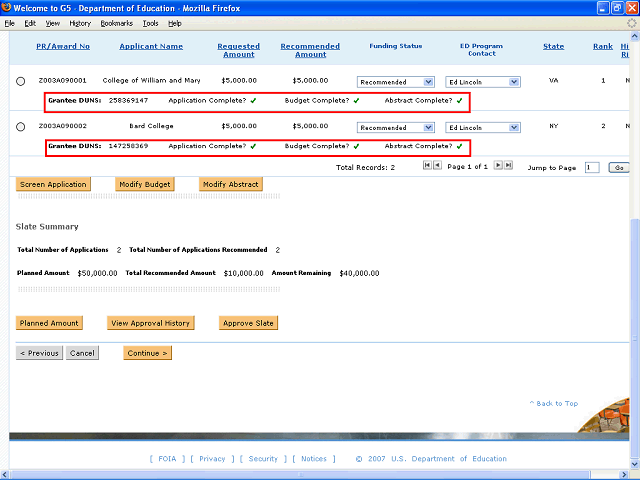Go to first page of records
The height and width of the screenshot is (480, 640).
[428, 166]
